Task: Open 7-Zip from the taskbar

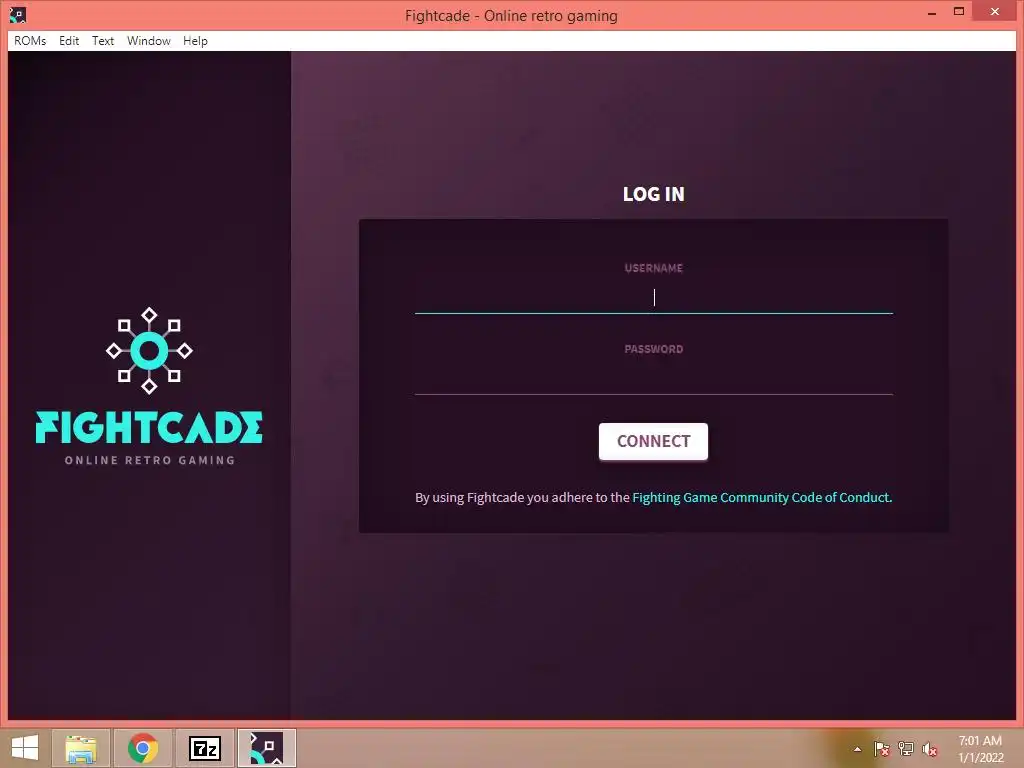Action: tap(204, 748)
